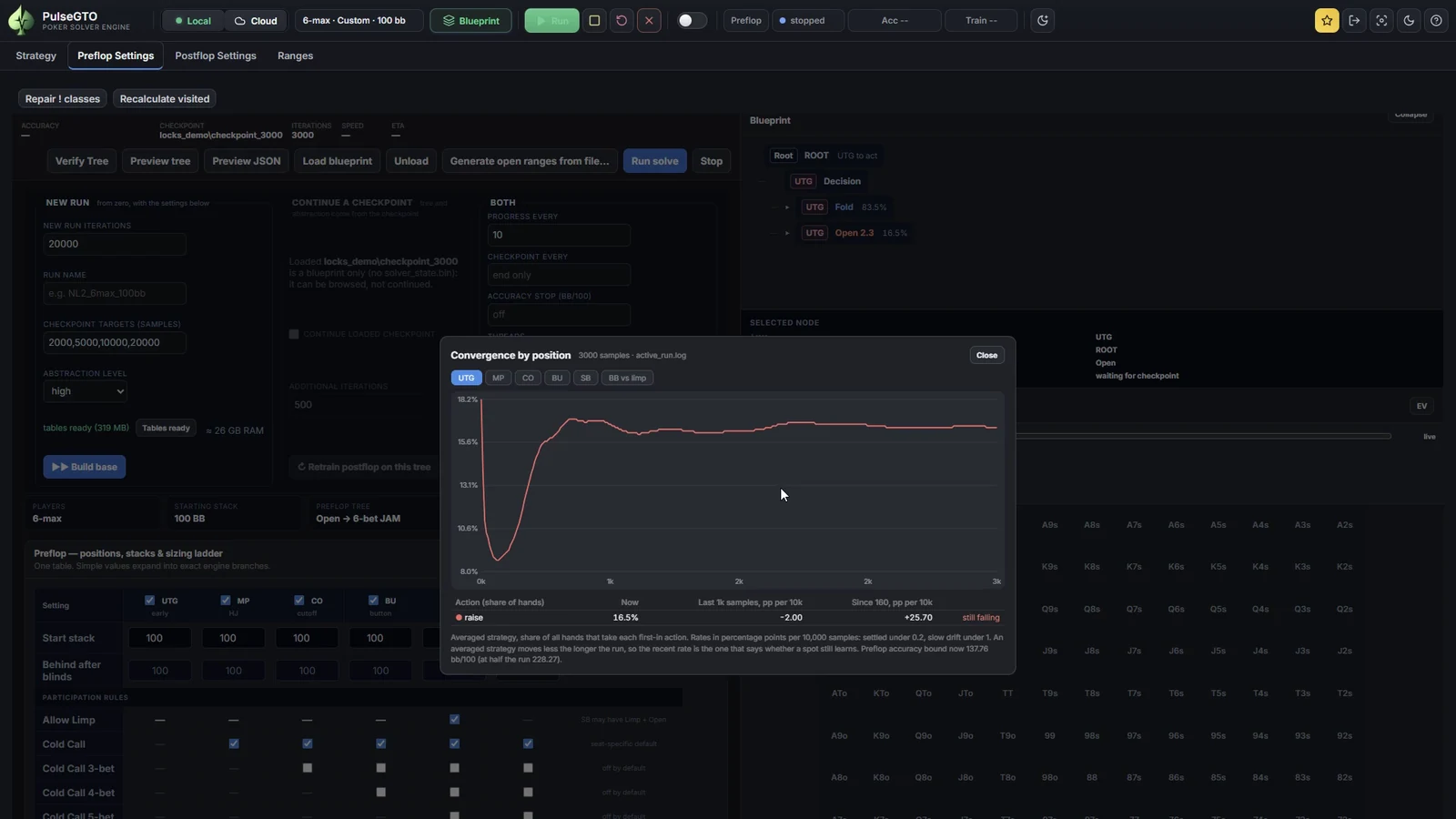Click the screenshot capture frame icon
Viewport: 1456px width, 819px height.
[1381, 20]
